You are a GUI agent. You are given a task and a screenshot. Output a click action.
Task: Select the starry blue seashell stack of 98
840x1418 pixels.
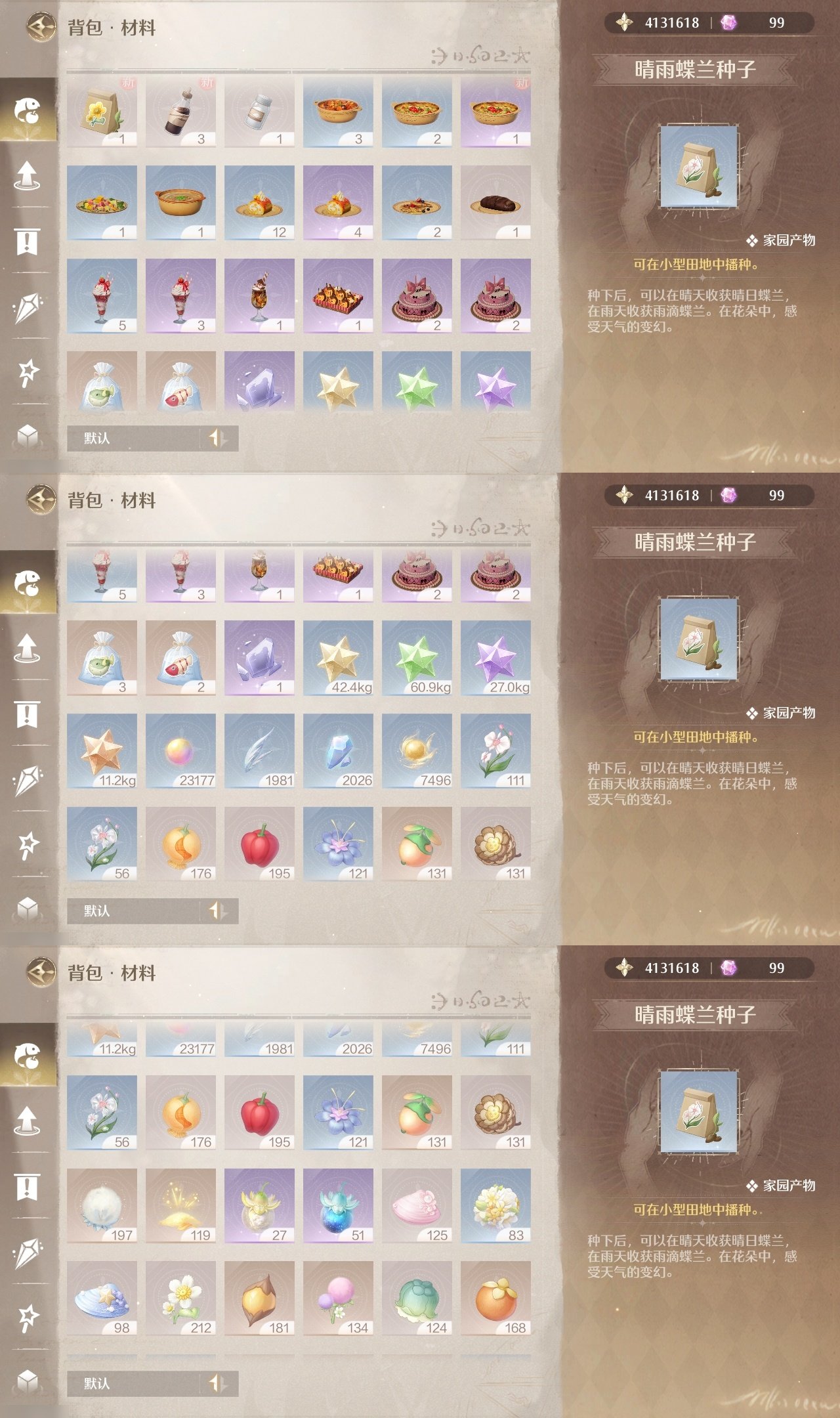(x=102, y=1298)
